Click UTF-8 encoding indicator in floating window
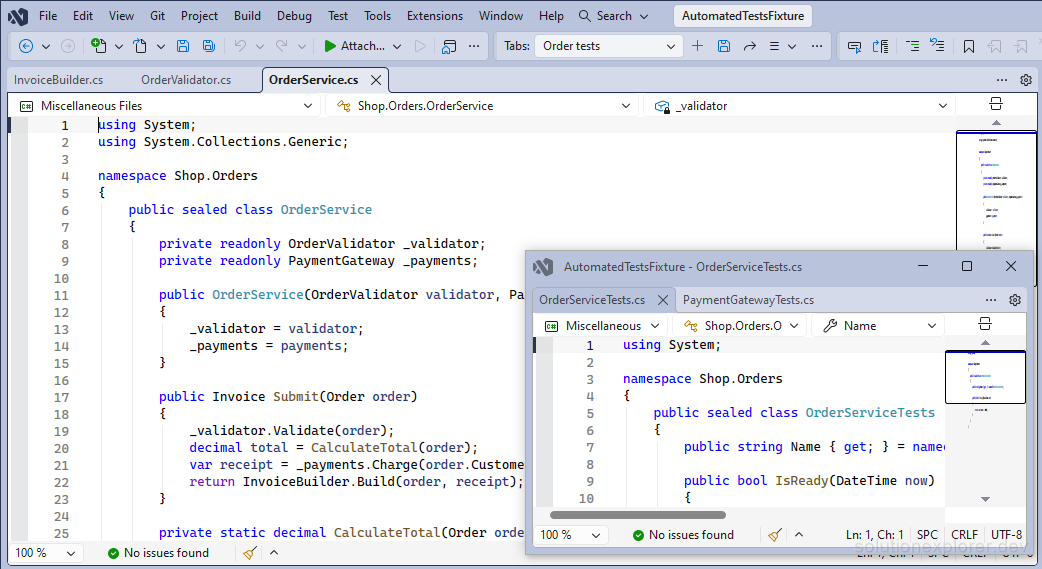This screenshot has height=569, width=1042. (x=1006, y=534)
